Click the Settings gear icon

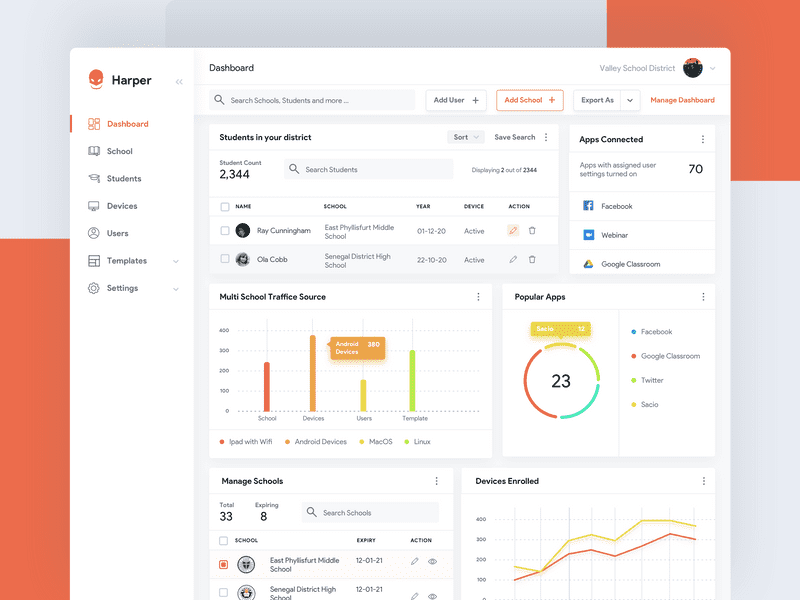click(x=93, y=288)
